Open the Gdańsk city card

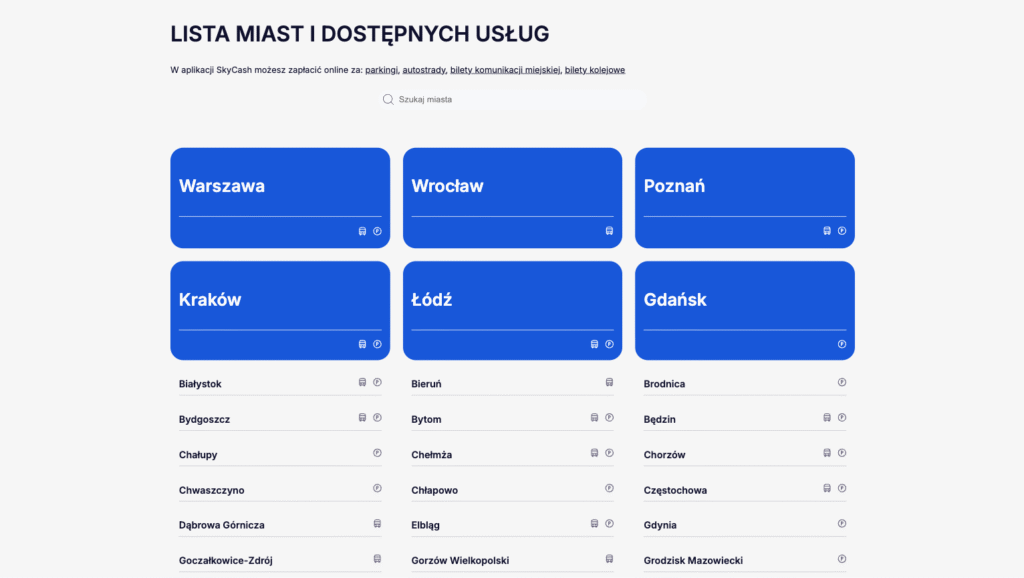(744, 300)
